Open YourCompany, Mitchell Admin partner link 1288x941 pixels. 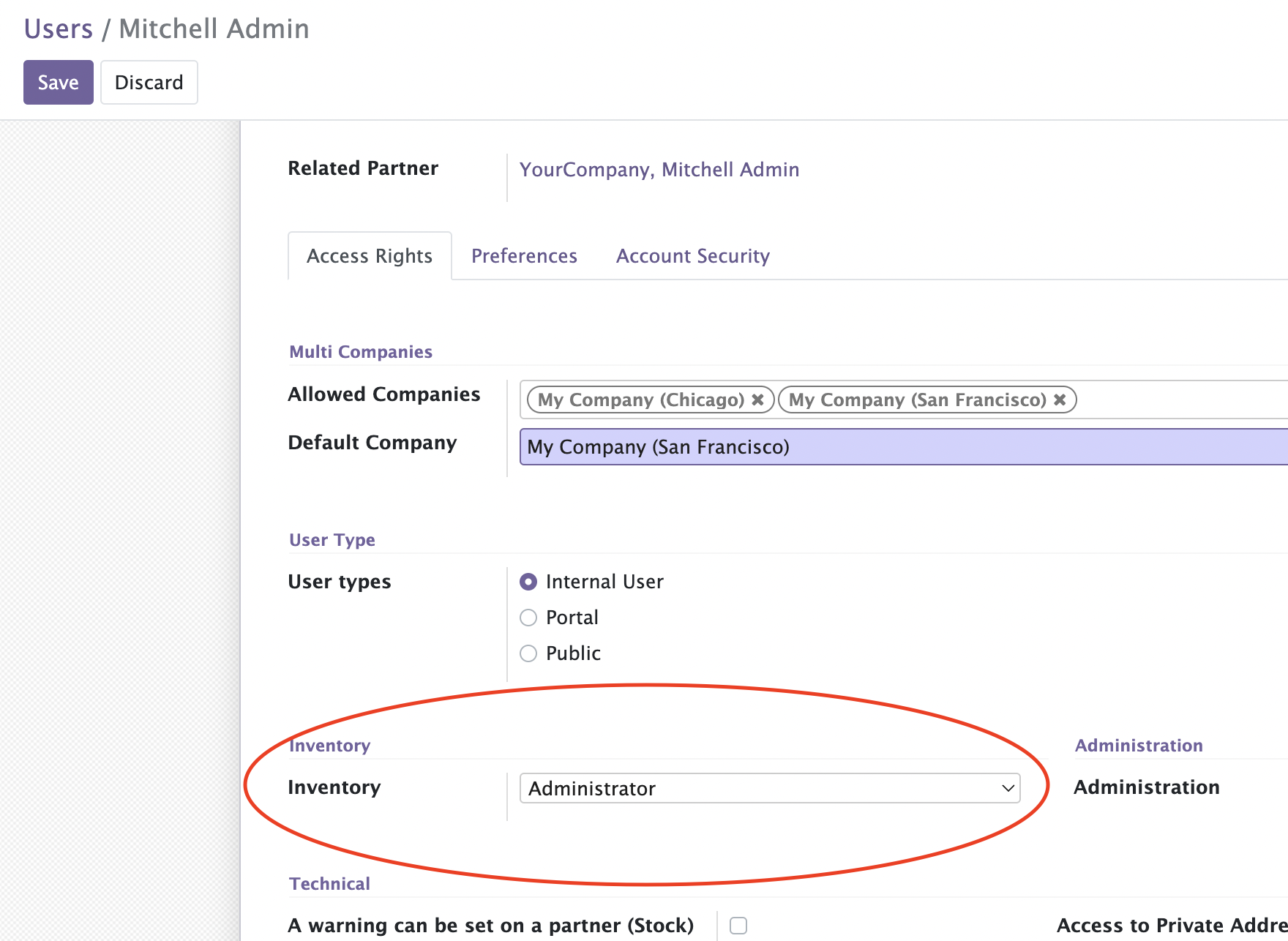(x=659, y=170)
